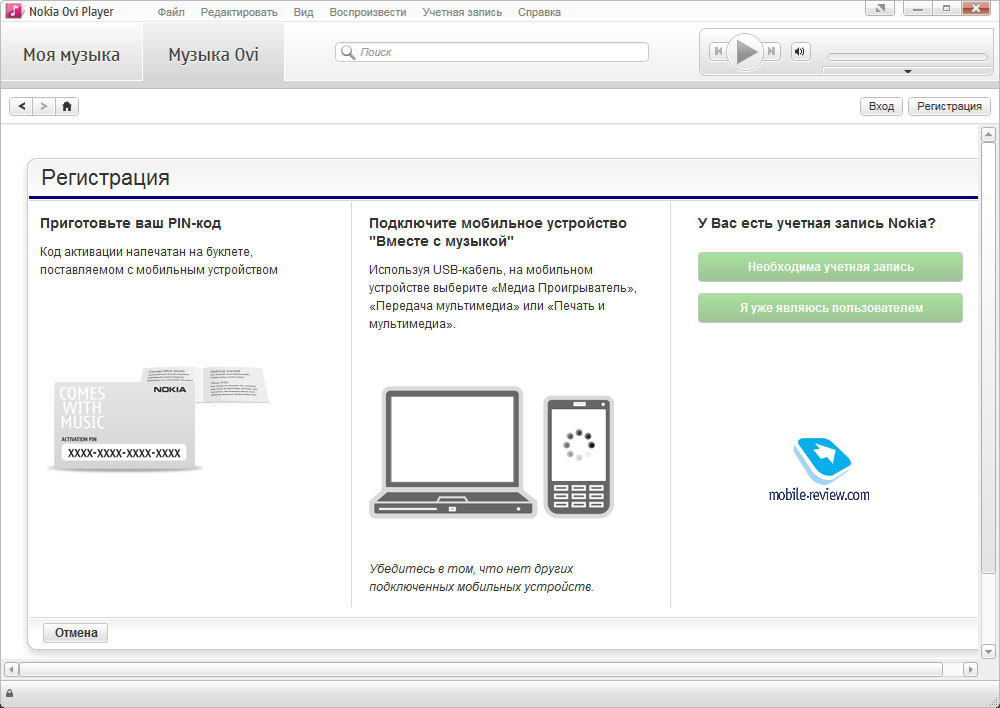The image size is (1000, 708).
Task: Click the Comes With Music PIN card image
Action: click(158, 419)
